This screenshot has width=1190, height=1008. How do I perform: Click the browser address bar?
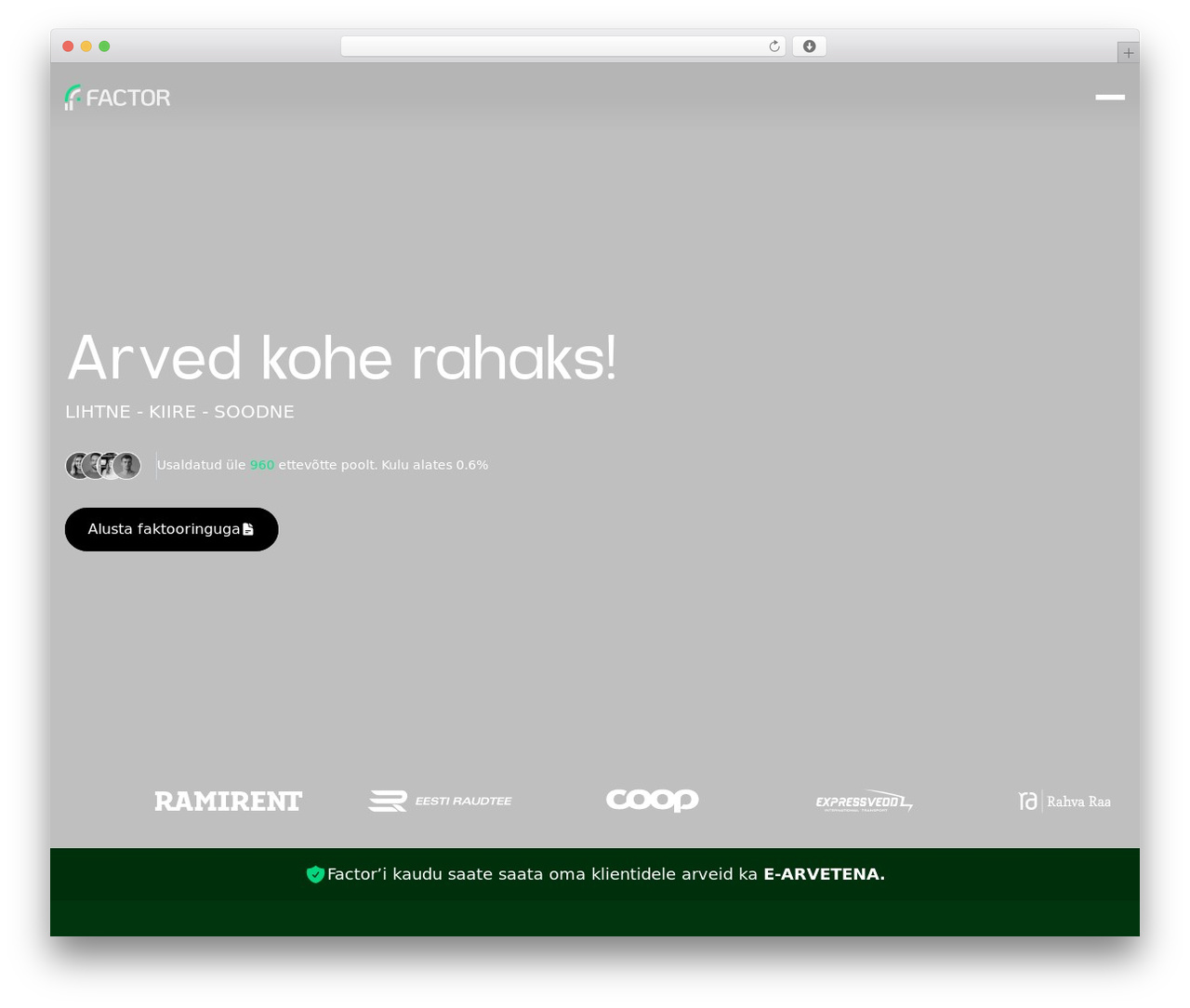pyautogui.click(x=562, y=46)
